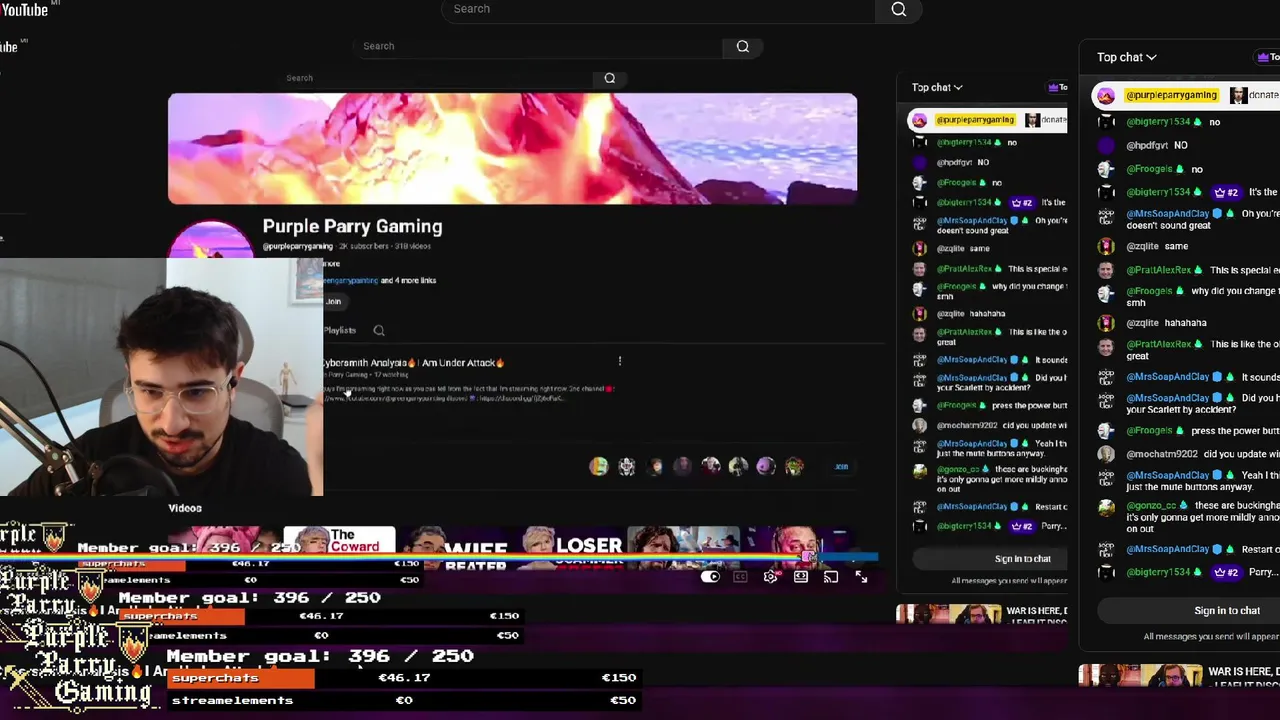Open the channel banner image
This screenshot has height=720, width=1280.
(512, 149)
